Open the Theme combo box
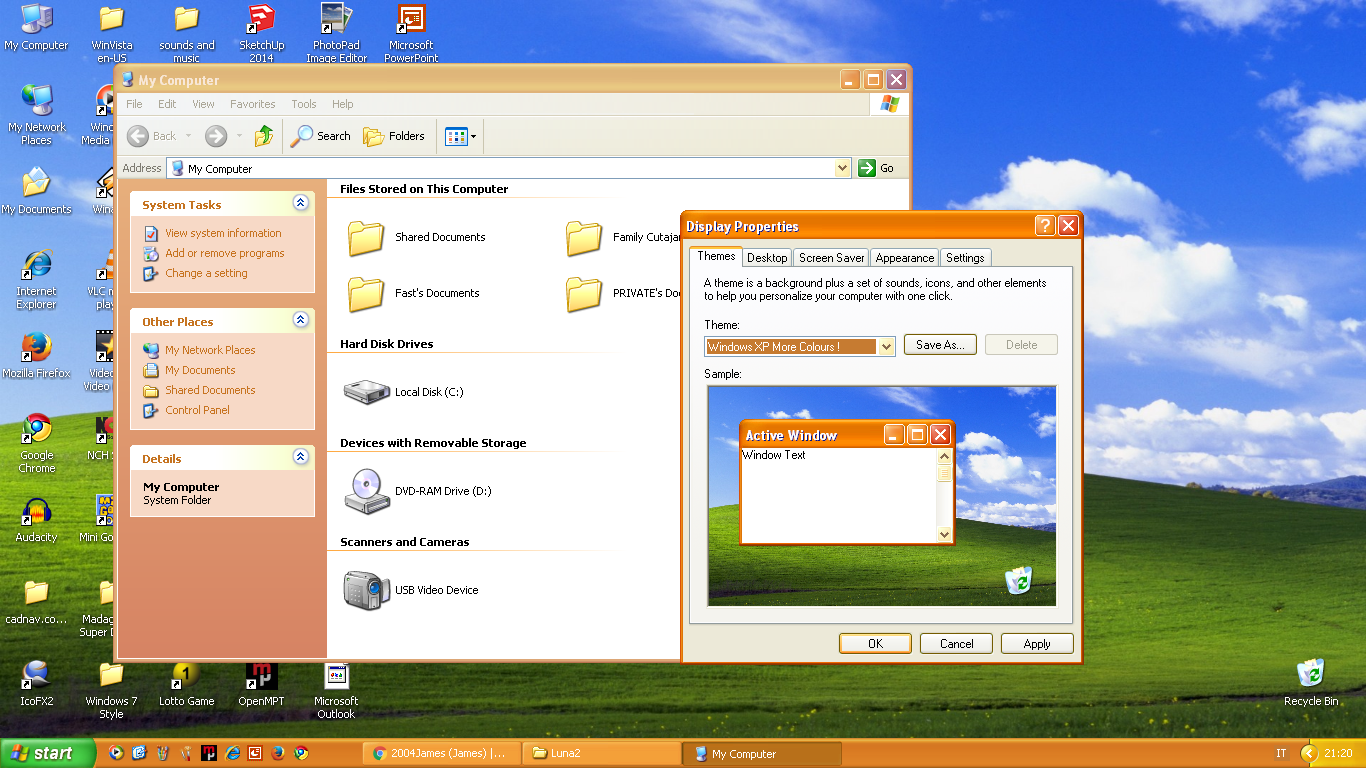 click(800, 346)
